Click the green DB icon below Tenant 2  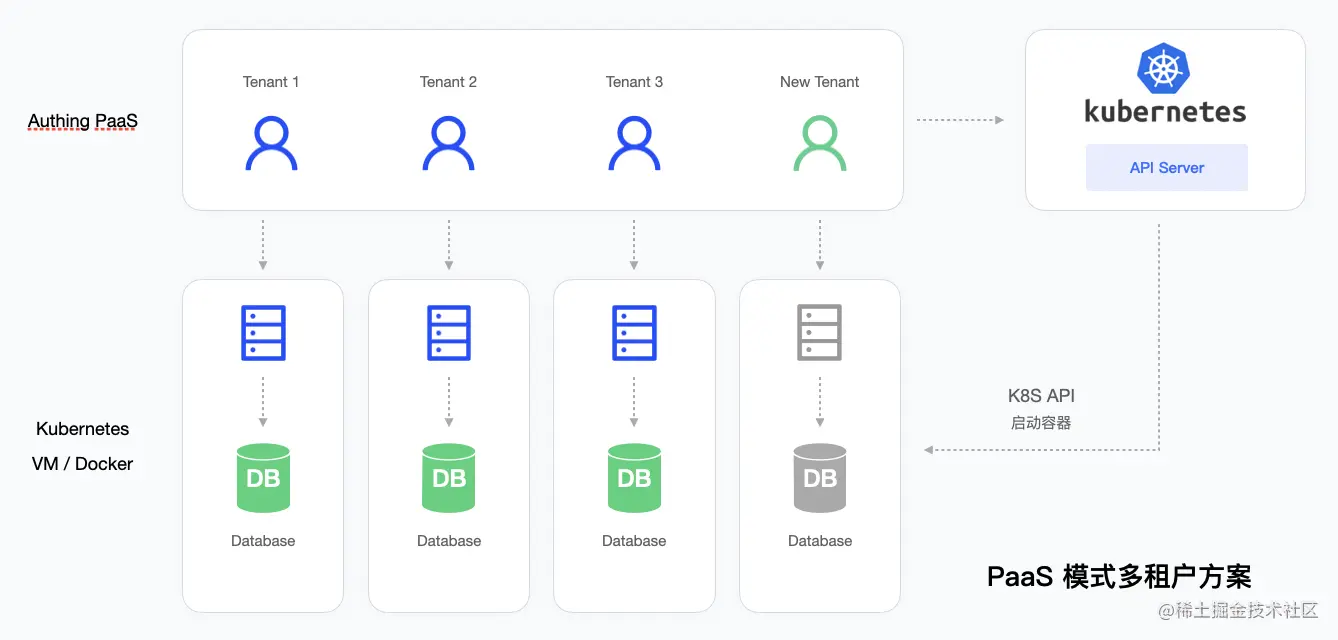[449, 478]
